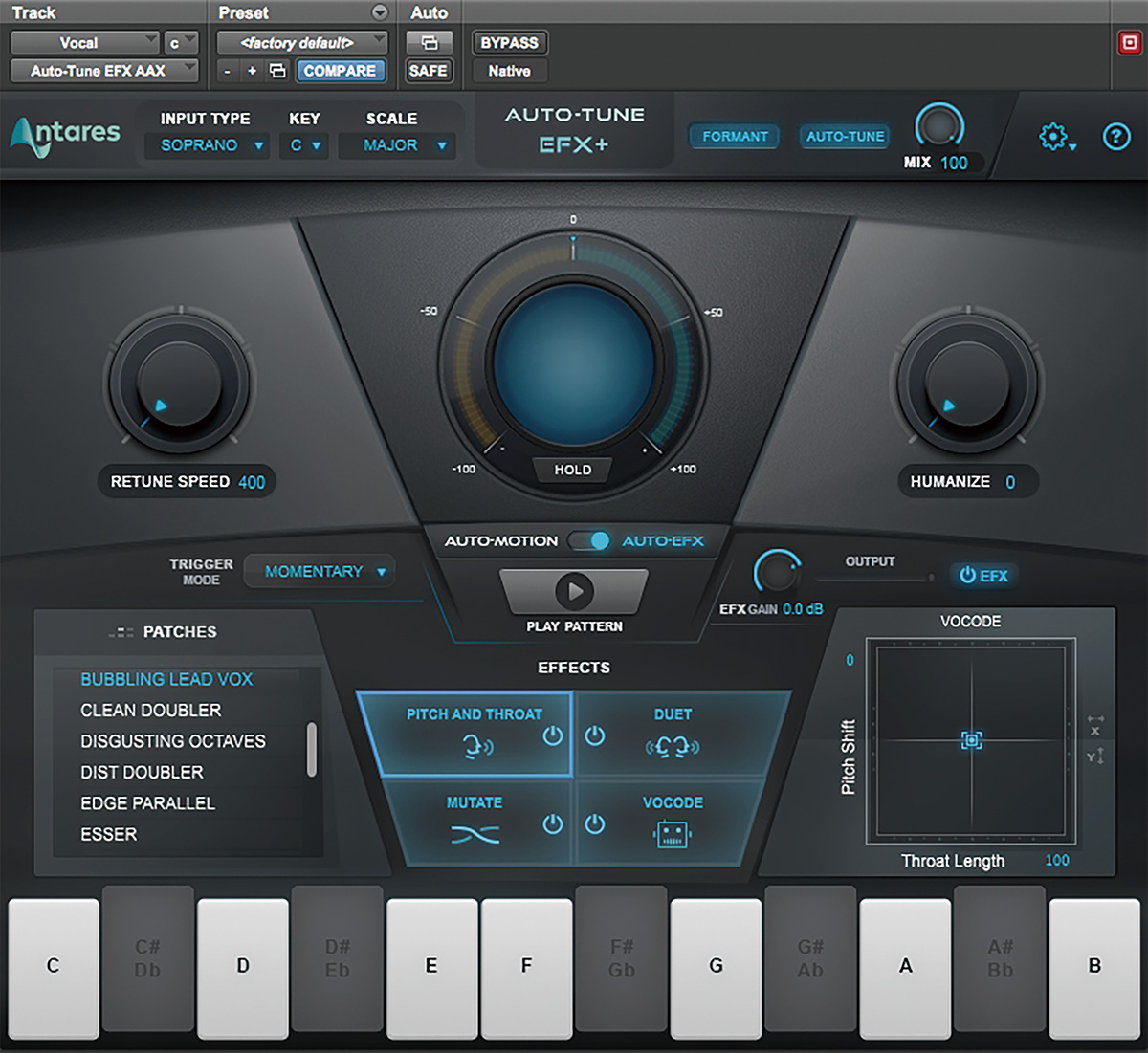This screenshot has height=1053, width=1148.
Task: Click the Humanize knob
Action: coord(967,382)
